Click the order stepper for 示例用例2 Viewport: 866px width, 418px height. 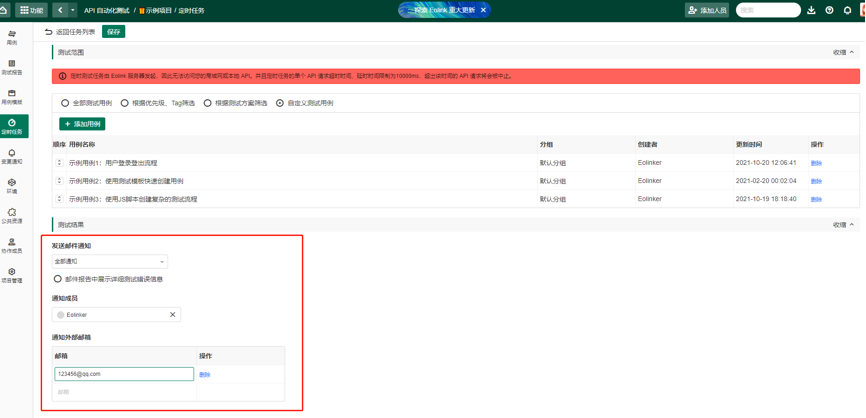[x=59, y=181]
